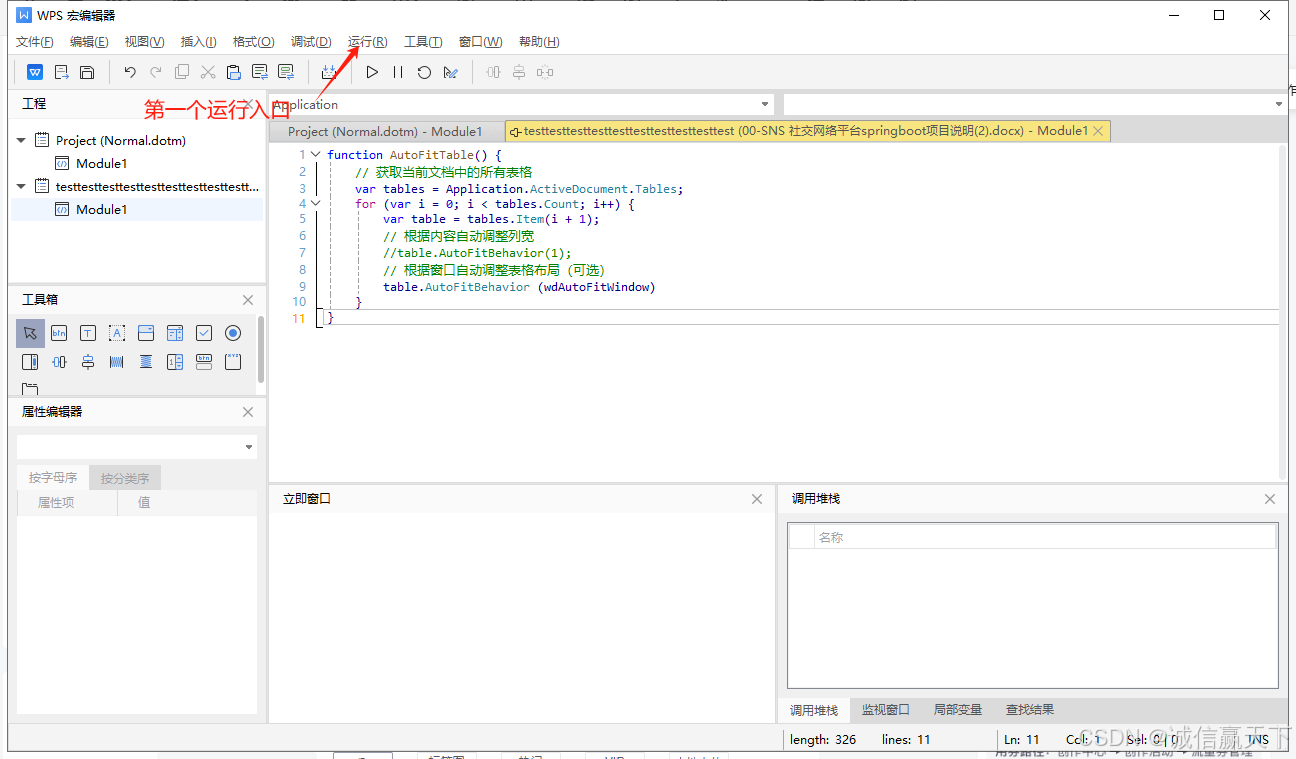The height and width of the screenshot is (759, 1296).
Task: Close the 调用堆栈 panel
Action: [1270, 499]
